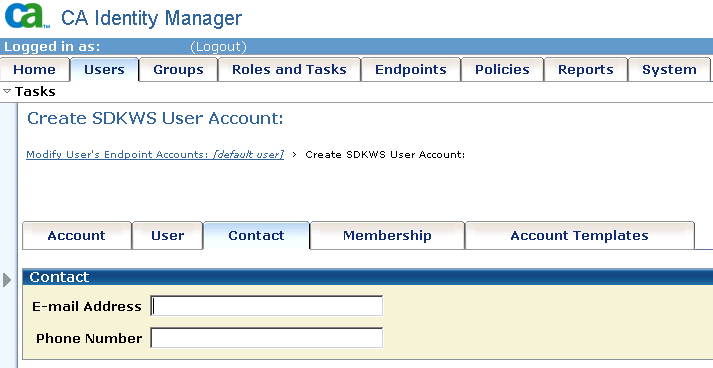Click the Create SDKWS User Account heading
The image size is (713, 368).
point(155,118)
